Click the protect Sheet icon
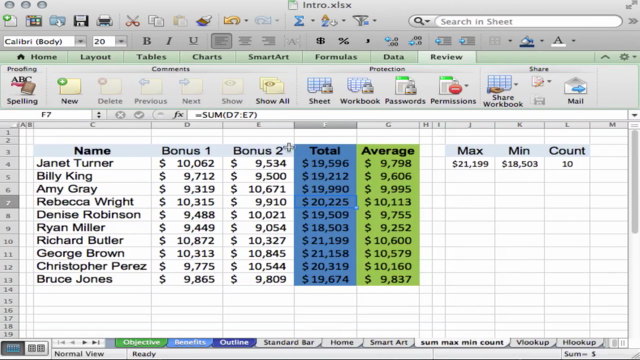This screenshot has width=640, height=360. (319, 90)
